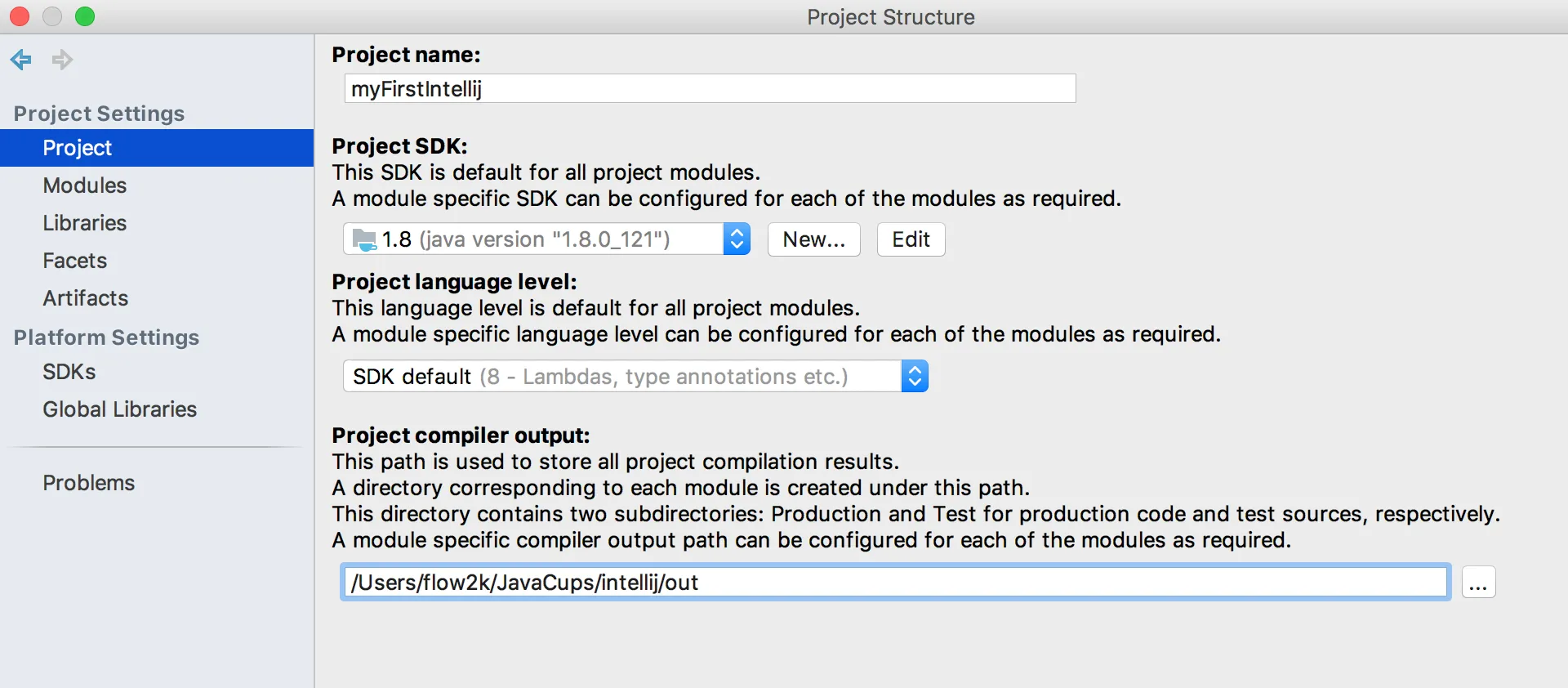
Task: Click the forward navigation arrow
Action: (x=62, y=60)
